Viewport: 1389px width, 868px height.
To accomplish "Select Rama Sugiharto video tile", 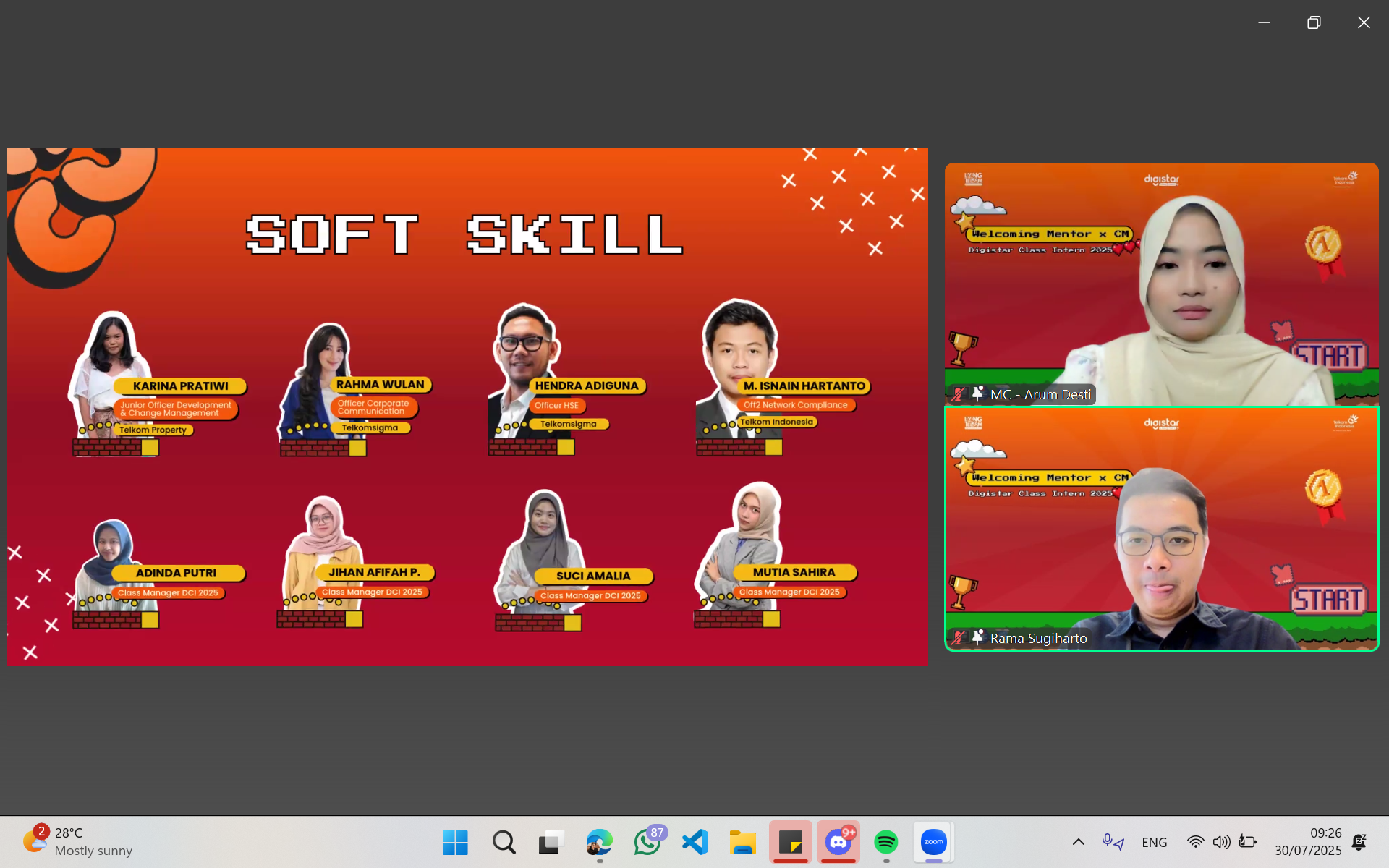I will (1161, 529).
